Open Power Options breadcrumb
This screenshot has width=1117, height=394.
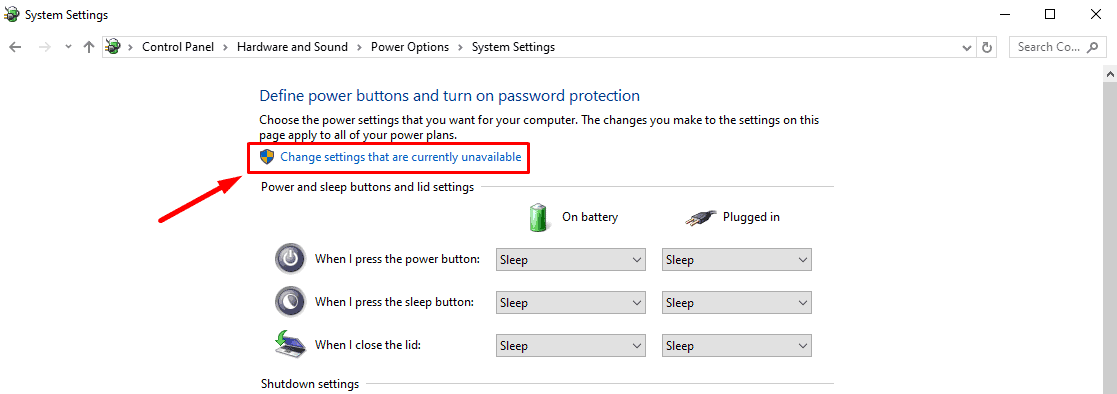click(410, 47)
